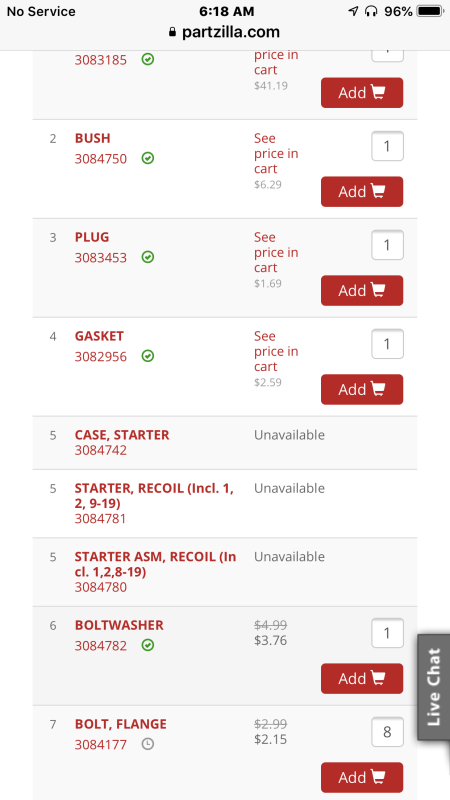Image resolution: width=450 pixels, height=800 pixels.
Task: Open the GASKET part name link
Action: pos(99,336)
